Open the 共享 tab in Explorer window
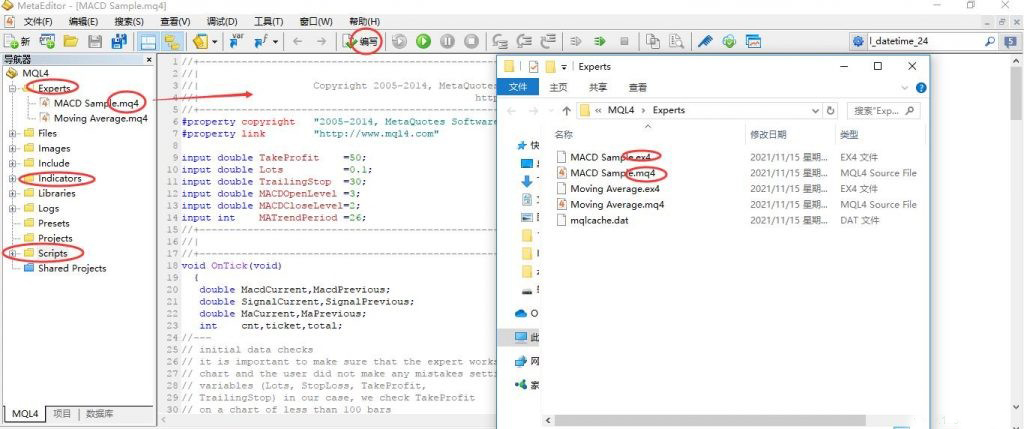The width and height of the screenshot is (1024, 429). [598, 87]
